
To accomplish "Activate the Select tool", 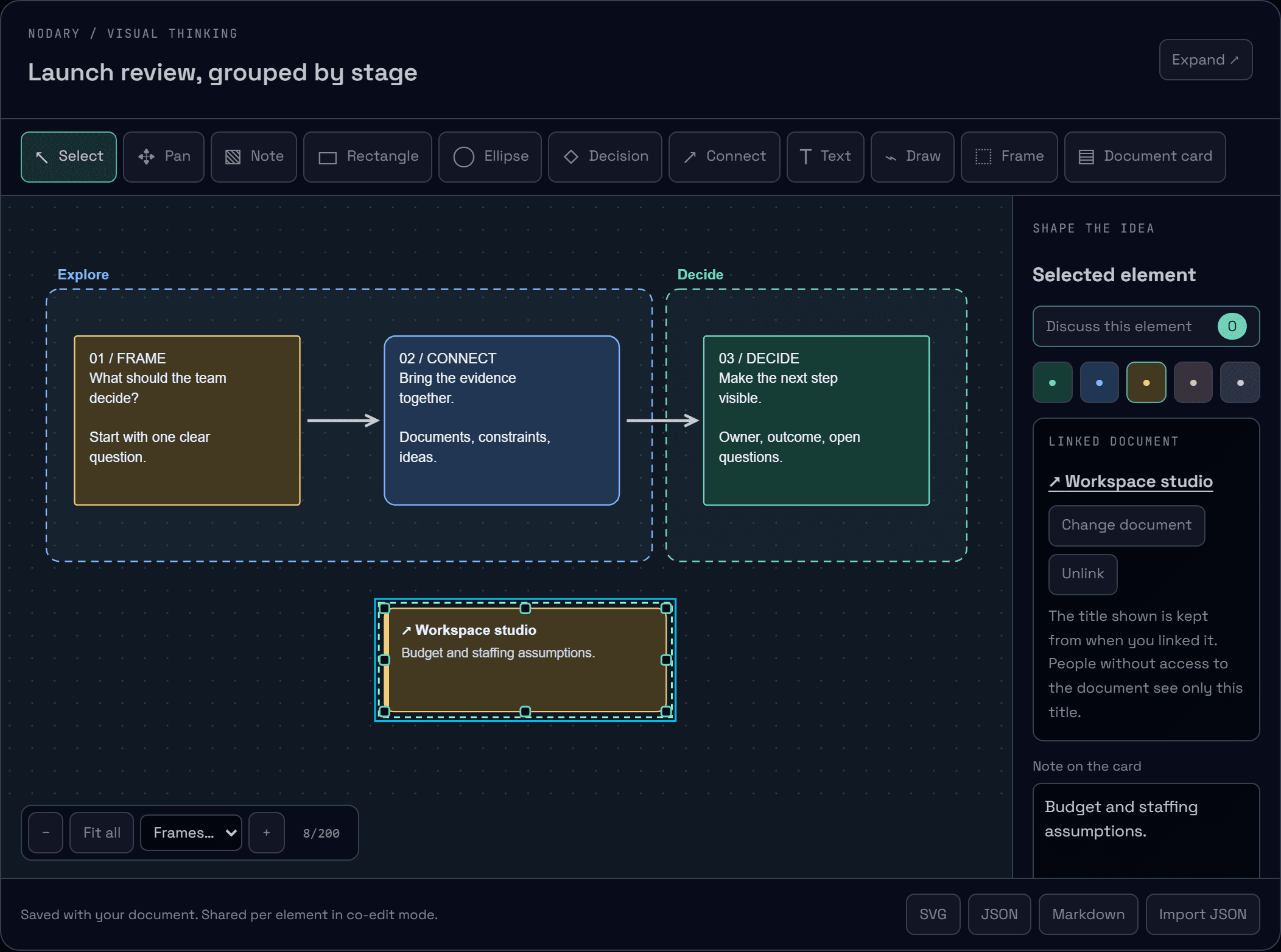I will [69, 157].
